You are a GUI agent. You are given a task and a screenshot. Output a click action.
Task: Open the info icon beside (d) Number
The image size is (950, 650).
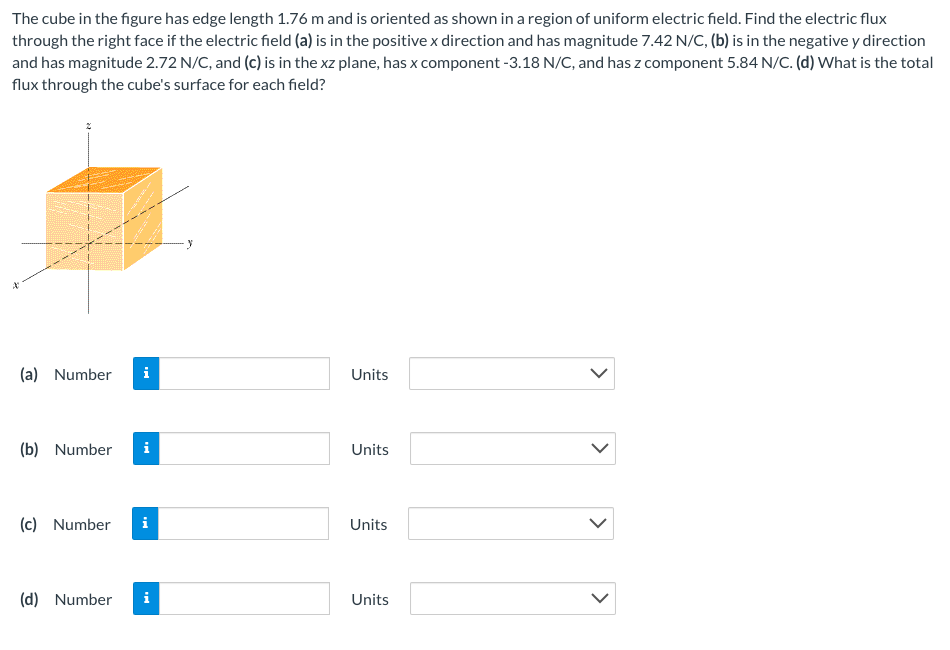point(146,599)
